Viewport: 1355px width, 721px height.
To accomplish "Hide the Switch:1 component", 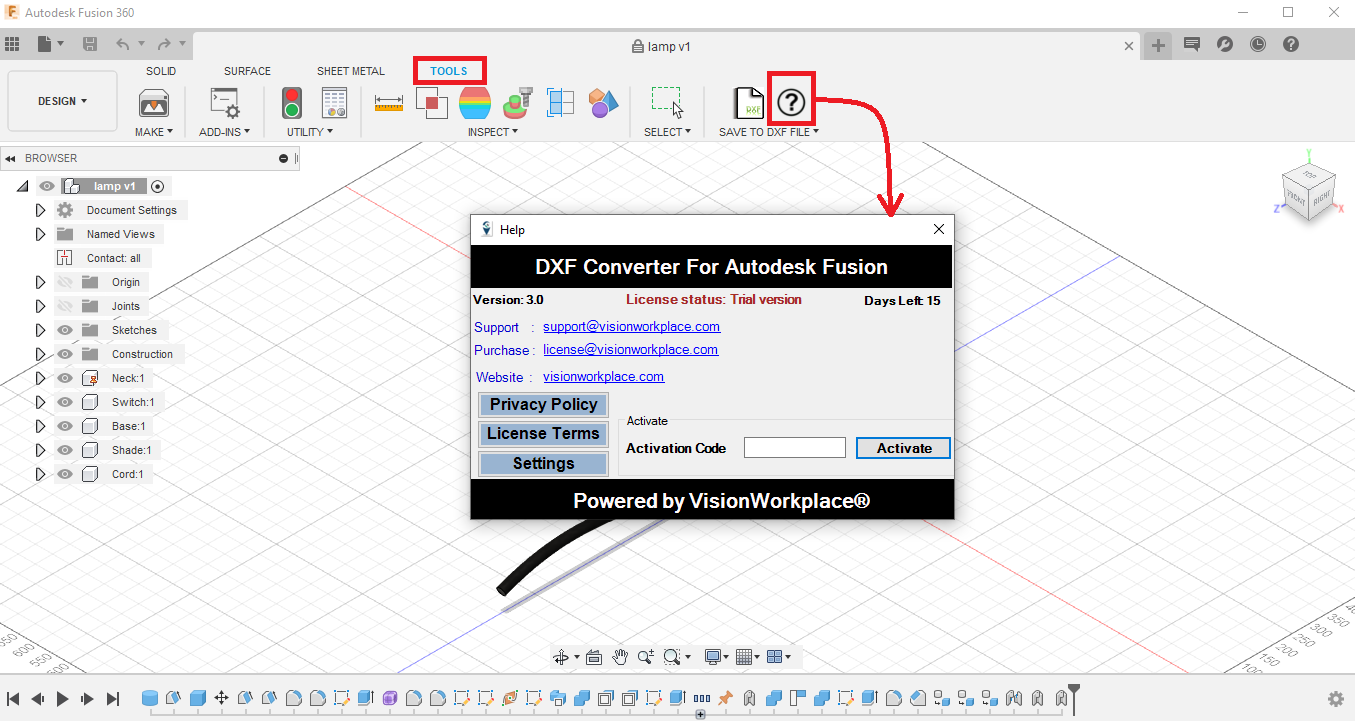I will click(x=65, y=402).
